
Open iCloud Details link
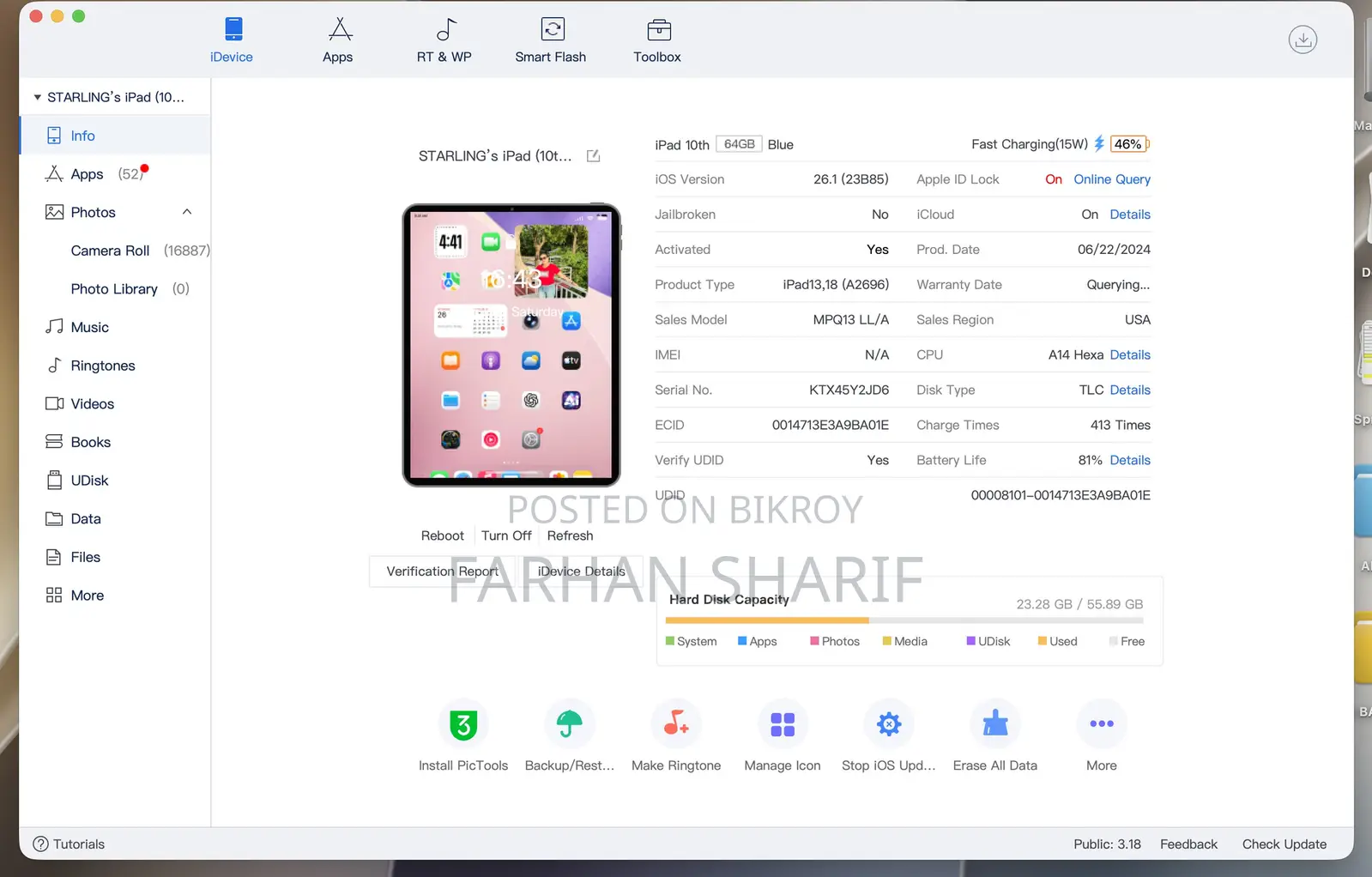pyautogui.click(x=1130, y=215)
